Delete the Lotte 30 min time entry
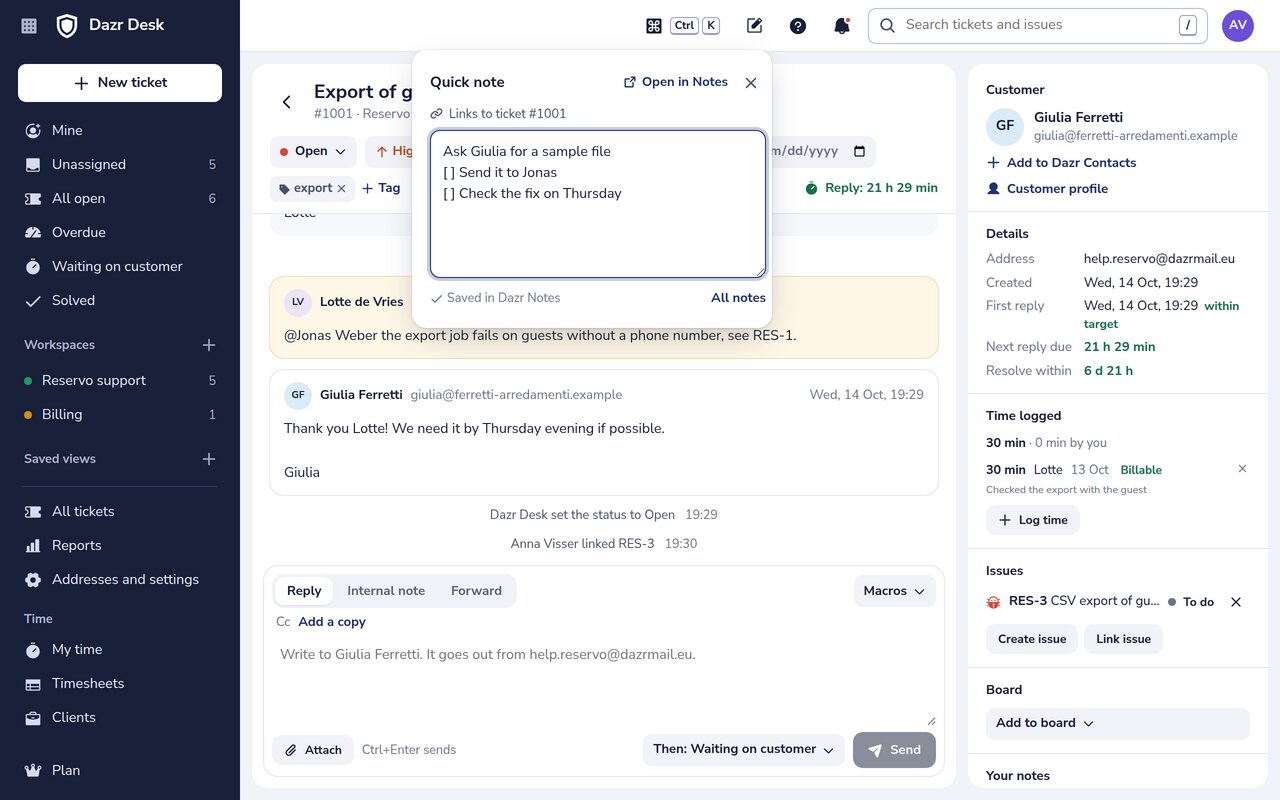The height and width of the screenshot is (800, 1280). (1243, 469)
